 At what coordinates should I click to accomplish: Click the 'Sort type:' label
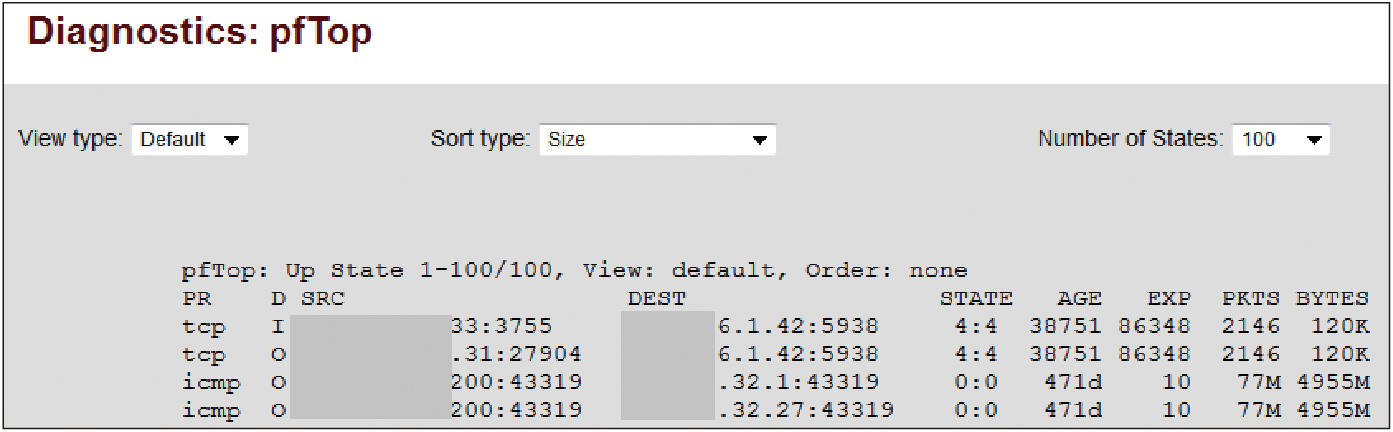click(x=480, y=139)
